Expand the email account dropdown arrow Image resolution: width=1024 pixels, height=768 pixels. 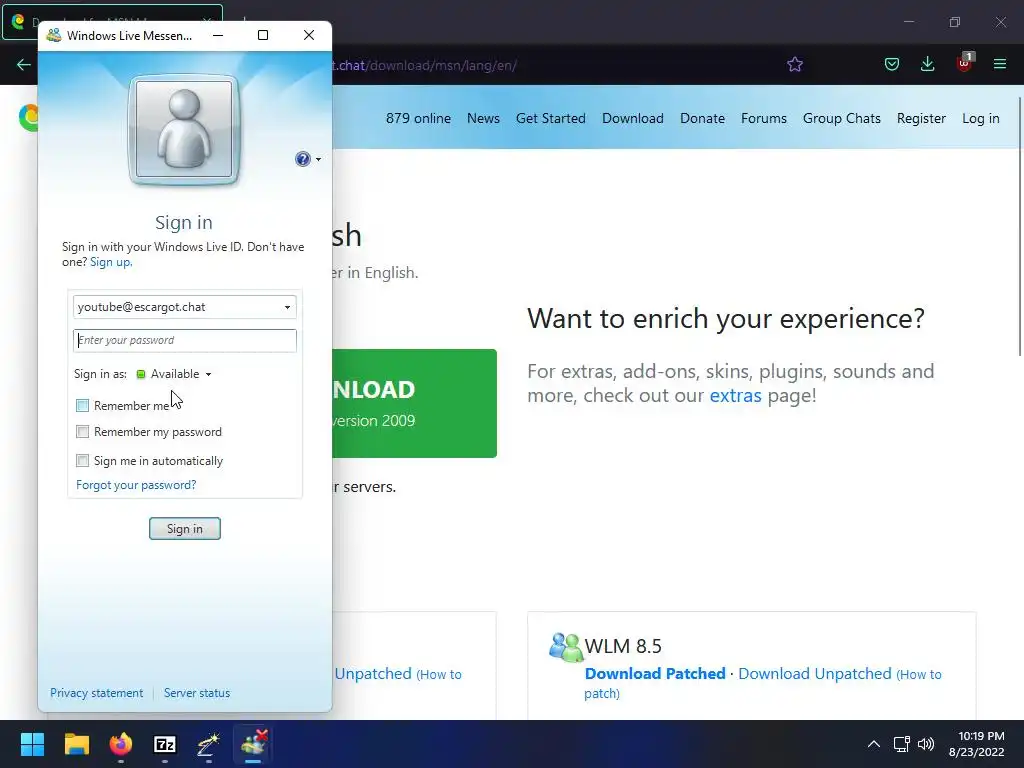click(x=287, y=307)
